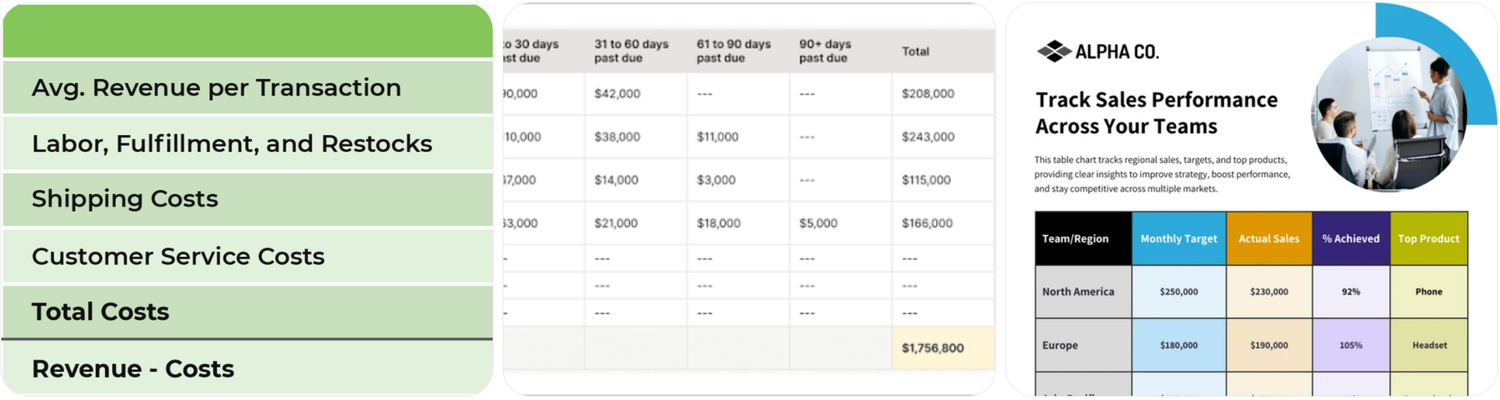This screenshot has height=400, width=1500.
Task: Select the $230,000 actual sales cell
Action: click(x=1269, y=292)
